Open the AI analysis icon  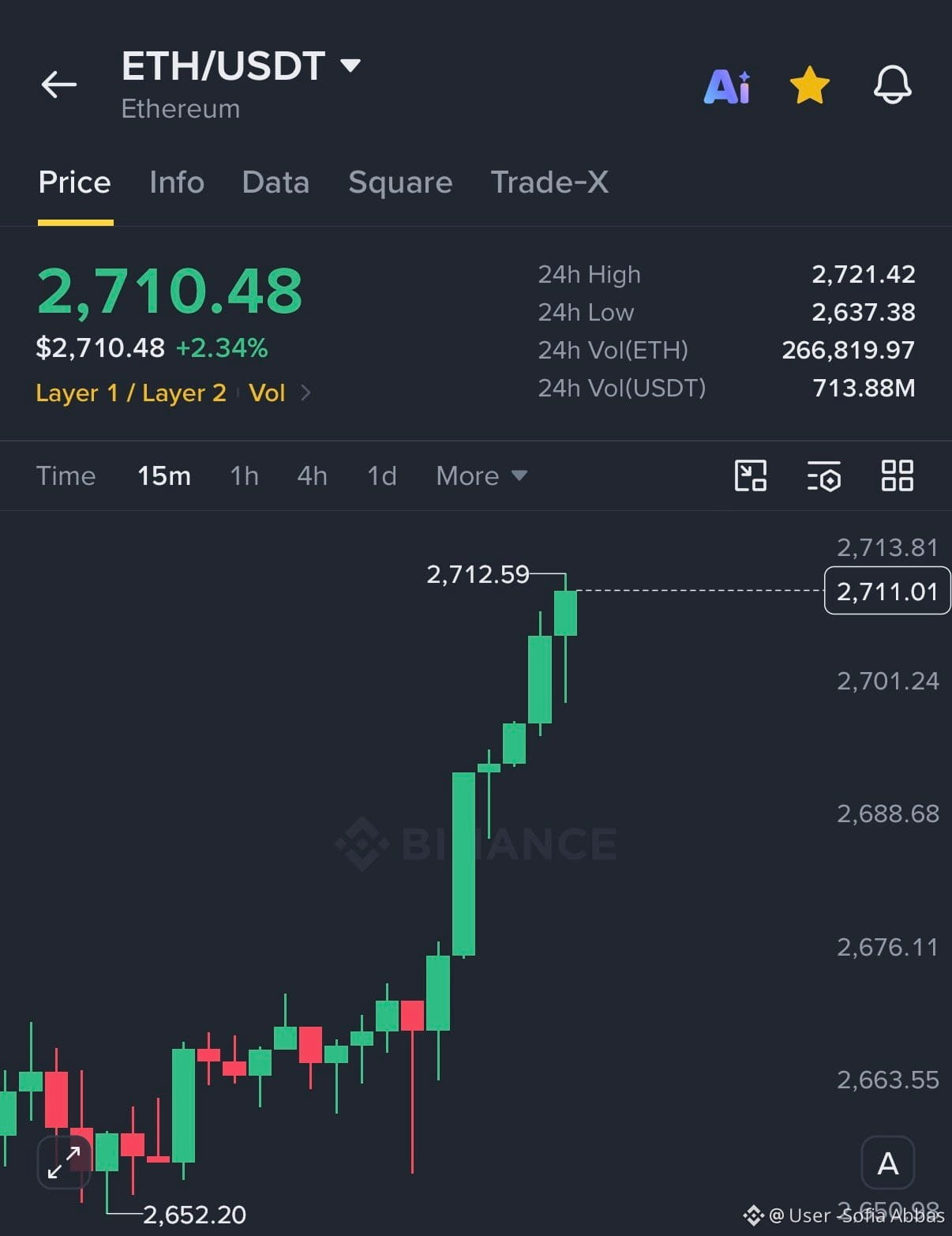[x=727, y=86]
